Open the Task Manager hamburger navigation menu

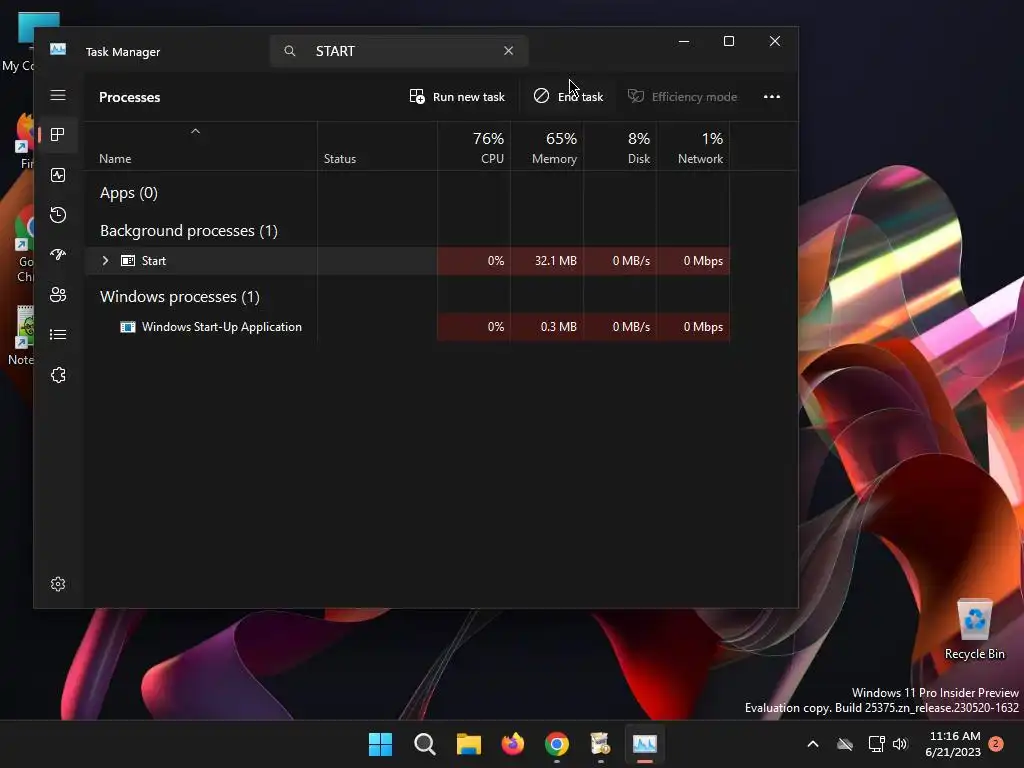(57, 95)
